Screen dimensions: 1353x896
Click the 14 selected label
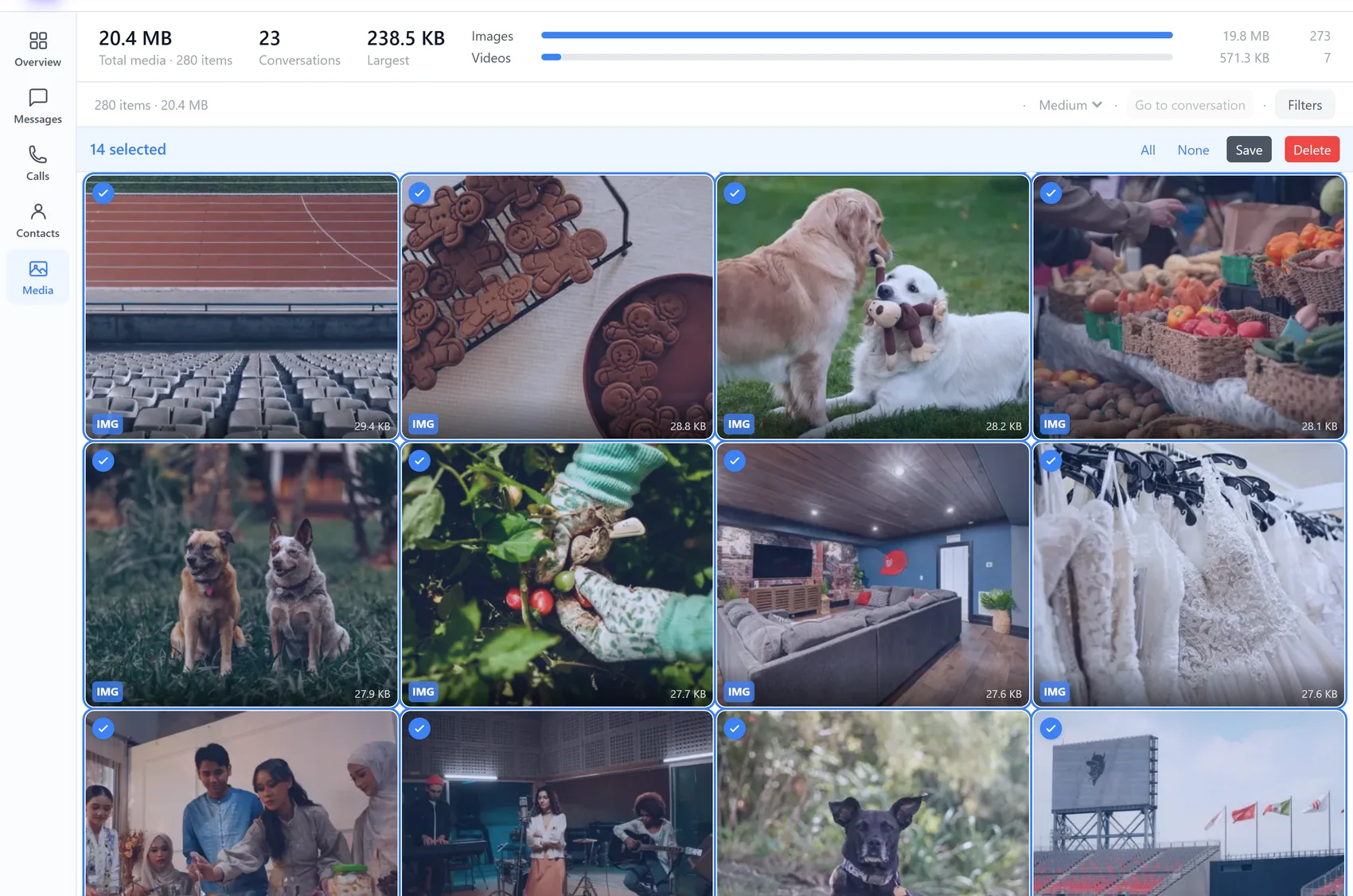coord(127,149)
